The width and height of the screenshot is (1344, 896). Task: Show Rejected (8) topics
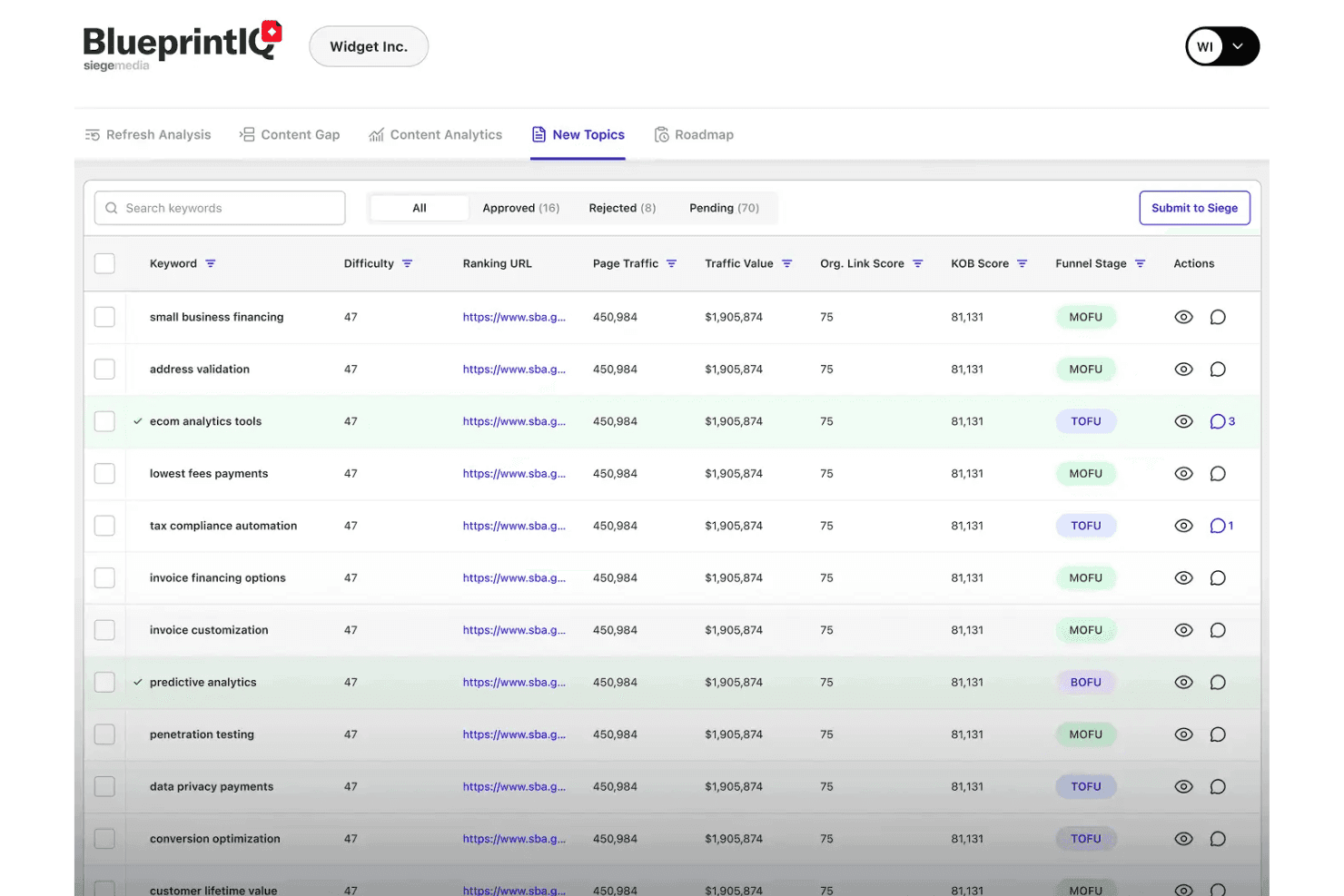coord(622,208)
